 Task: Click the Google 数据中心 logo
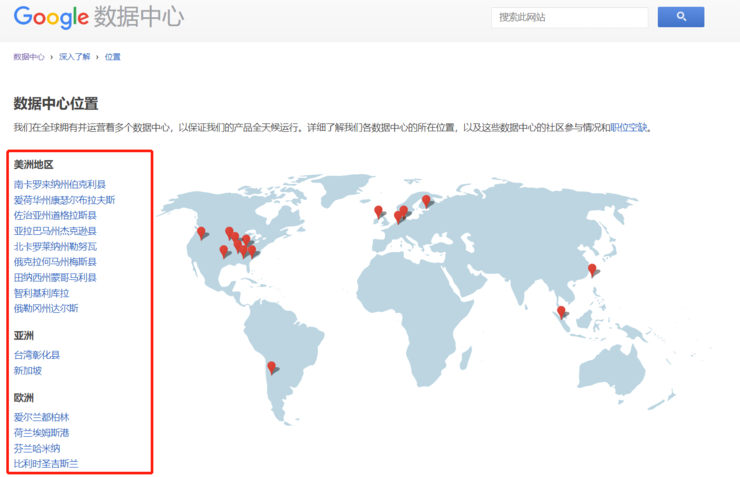point(98,17)
